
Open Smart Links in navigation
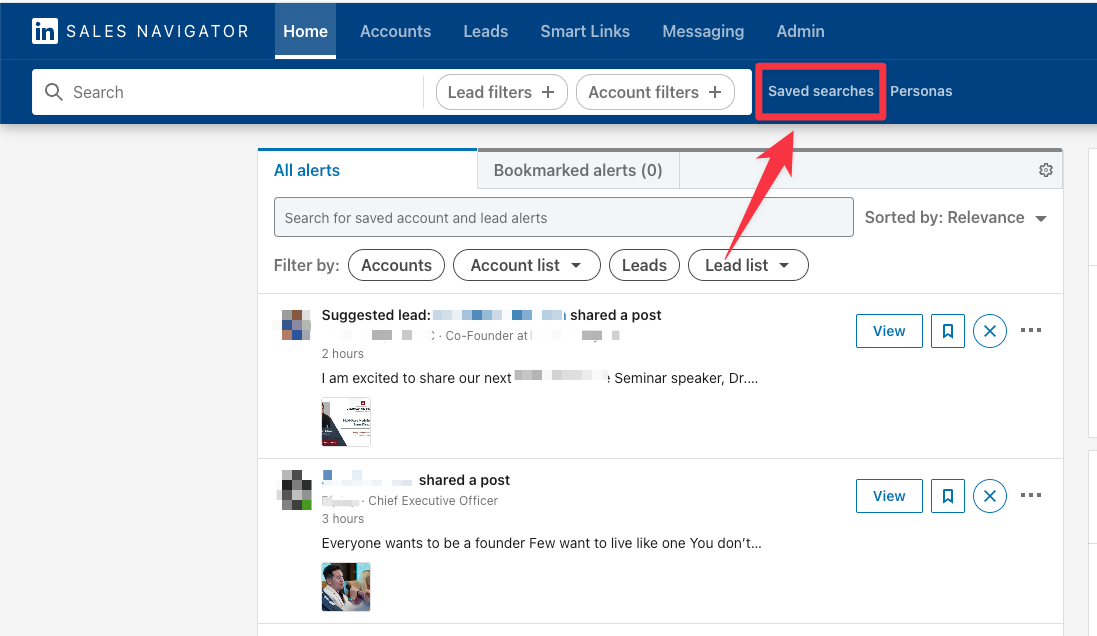click(585, 31)
